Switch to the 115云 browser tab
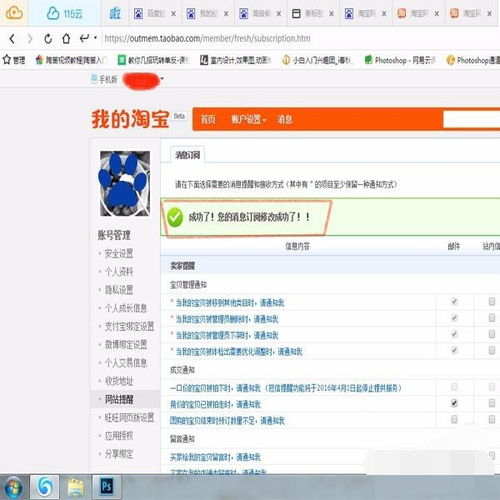This screenshot has width=500, height=500. click(x=65, y=14)
